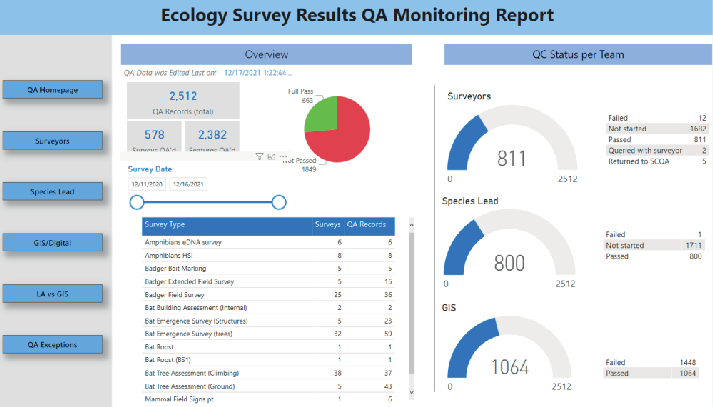Show the QA Exceptions page
Viewport: 713px width, 407px height.
point(53,344)
